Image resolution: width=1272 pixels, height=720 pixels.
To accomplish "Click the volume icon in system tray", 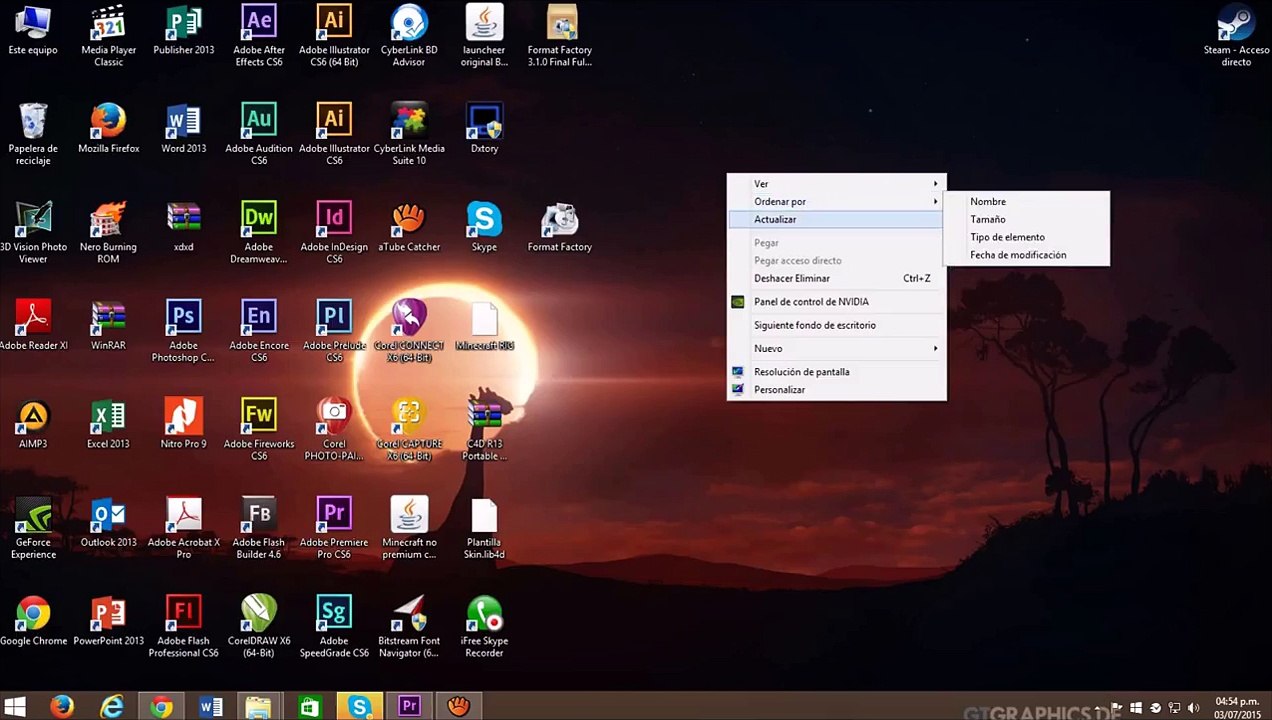I will click(x=1192, y=708).
